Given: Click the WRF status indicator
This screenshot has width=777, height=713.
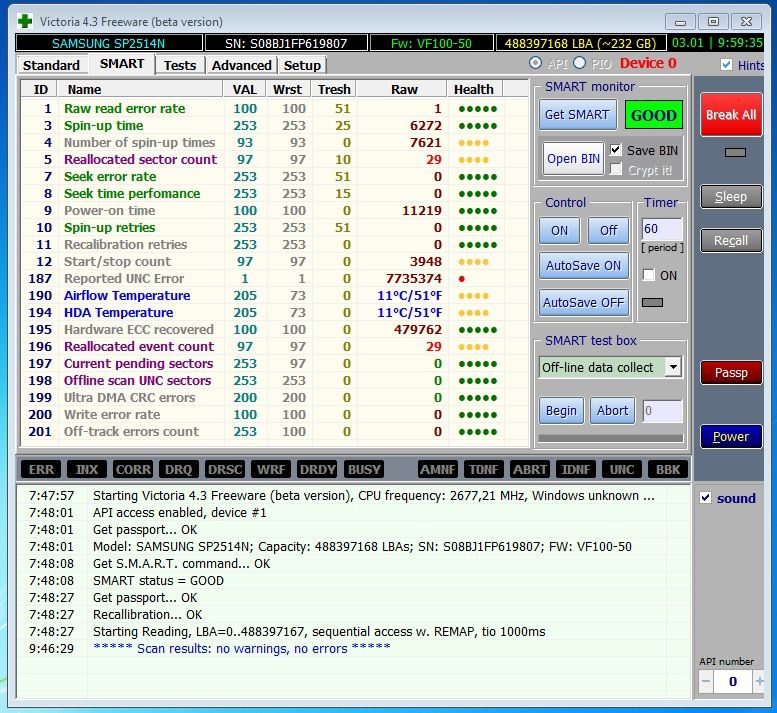Looking at the screenshot, I should coord(271,469).
